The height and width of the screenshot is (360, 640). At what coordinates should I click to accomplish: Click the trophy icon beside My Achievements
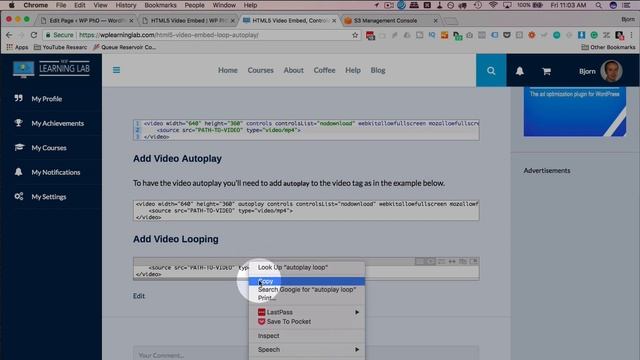[19, 123]
